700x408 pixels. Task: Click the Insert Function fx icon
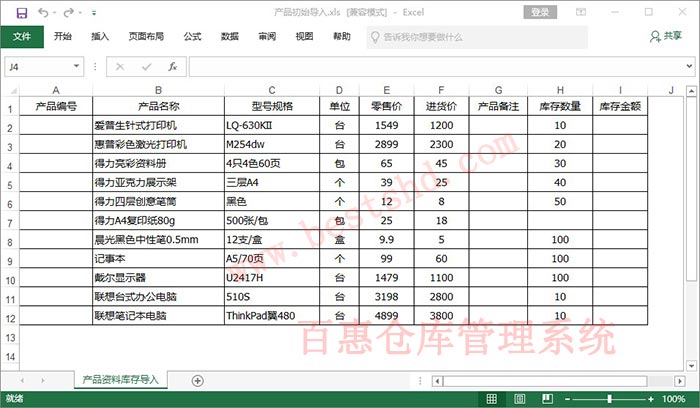tap(173, 67)
